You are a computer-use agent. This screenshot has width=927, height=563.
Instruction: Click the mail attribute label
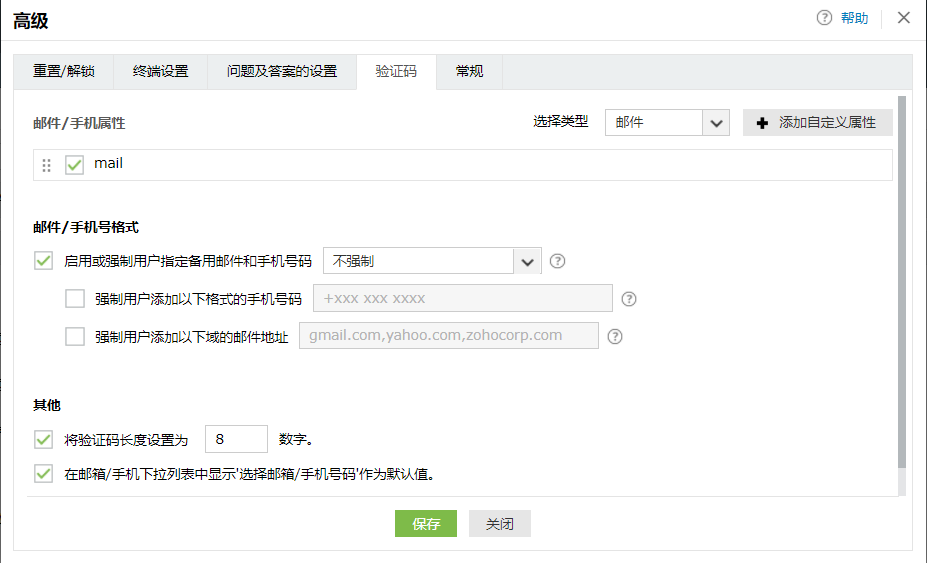pos(109,163)
